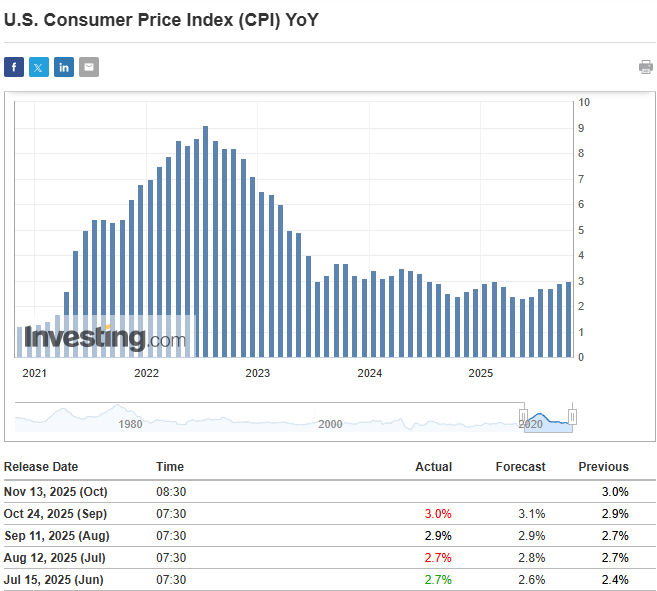Click the LinkedIn share icon
Screen dimensions: 657x591
point(64,67)
